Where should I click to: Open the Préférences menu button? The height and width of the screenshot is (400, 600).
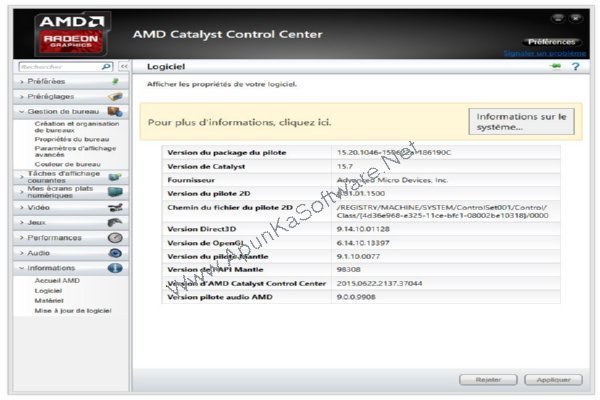click(x=551, y=42)
